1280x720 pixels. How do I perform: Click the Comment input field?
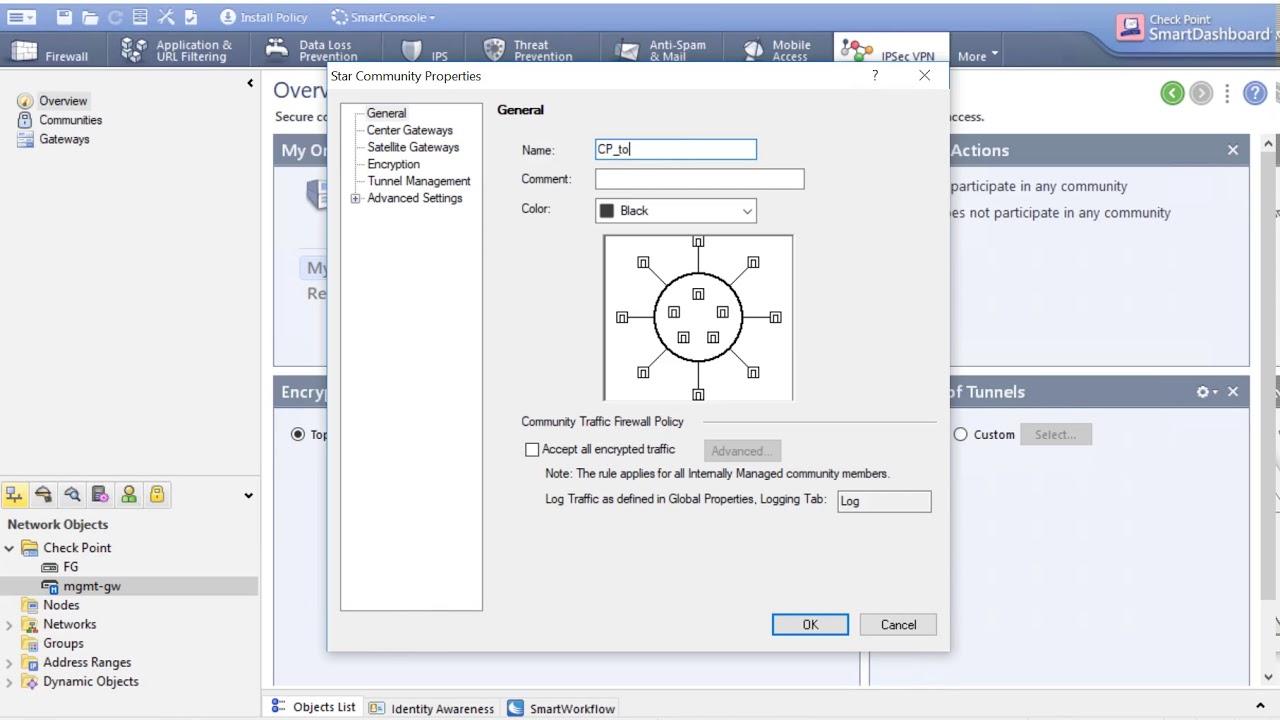(x=699, y=179)
